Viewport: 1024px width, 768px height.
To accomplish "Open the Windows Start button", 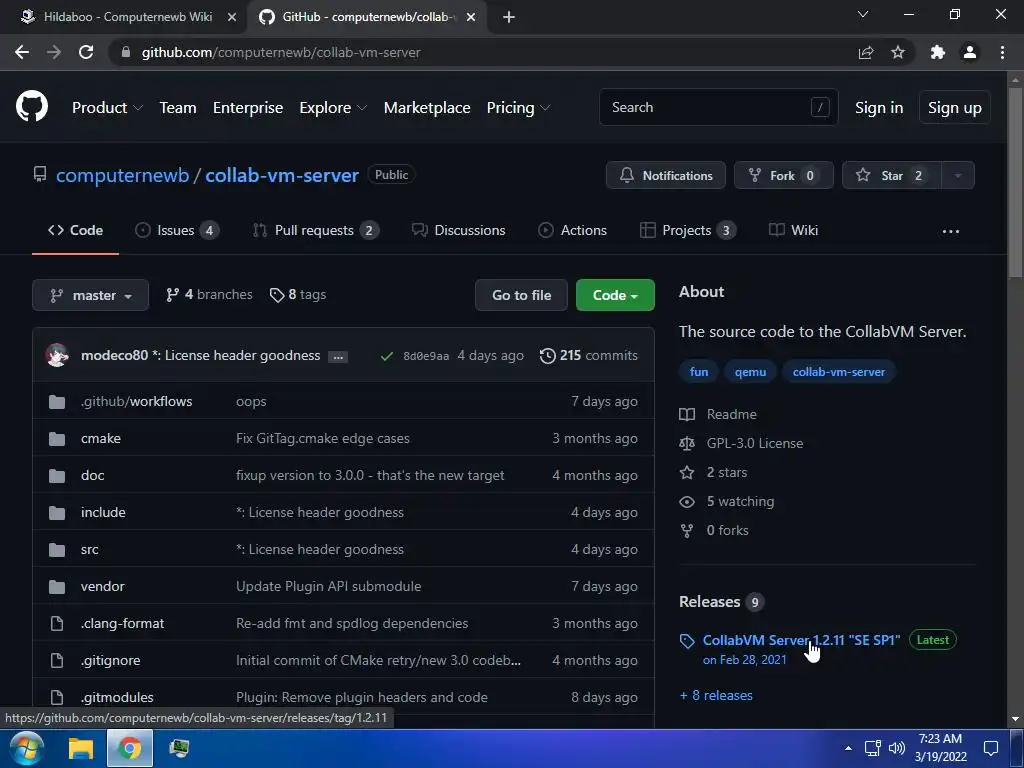I will [26, 748].
